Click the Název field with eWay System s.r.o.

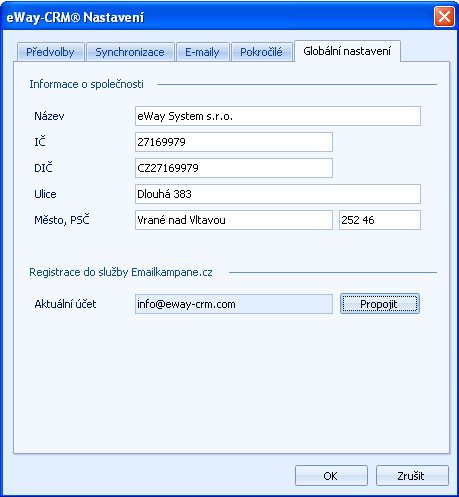[278, 116]
